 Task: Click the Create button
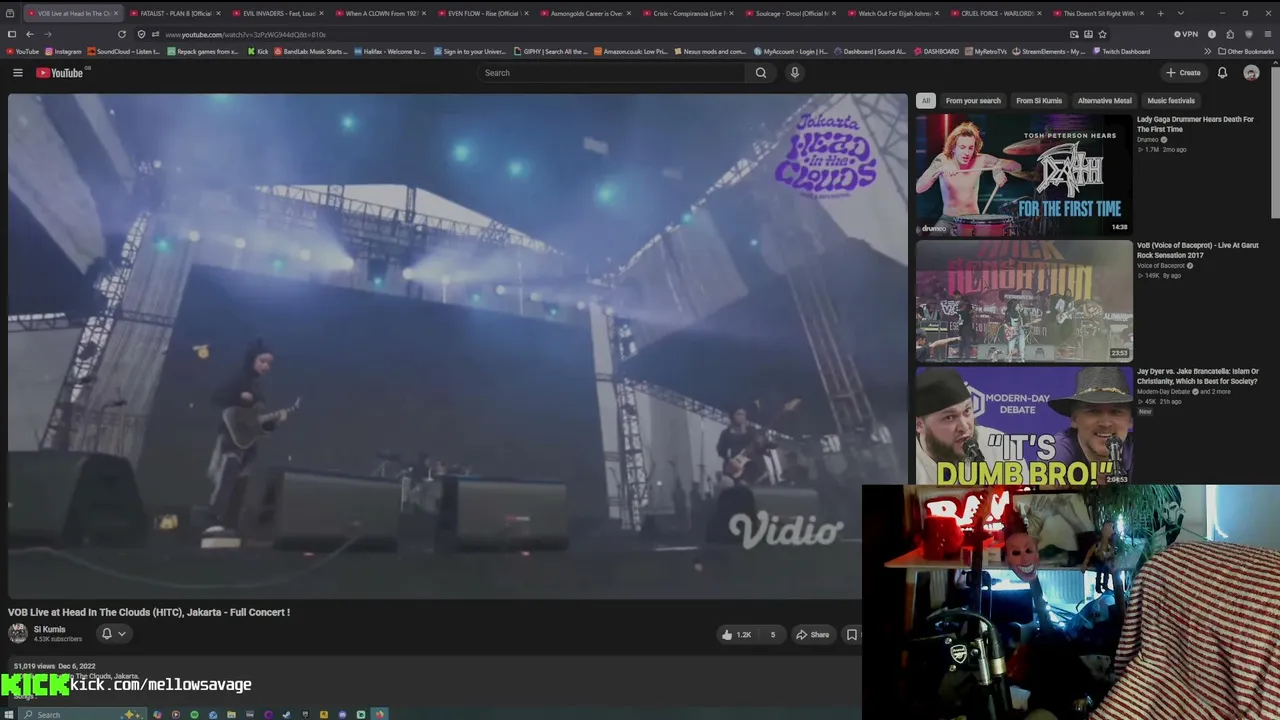coord(1183,73)
